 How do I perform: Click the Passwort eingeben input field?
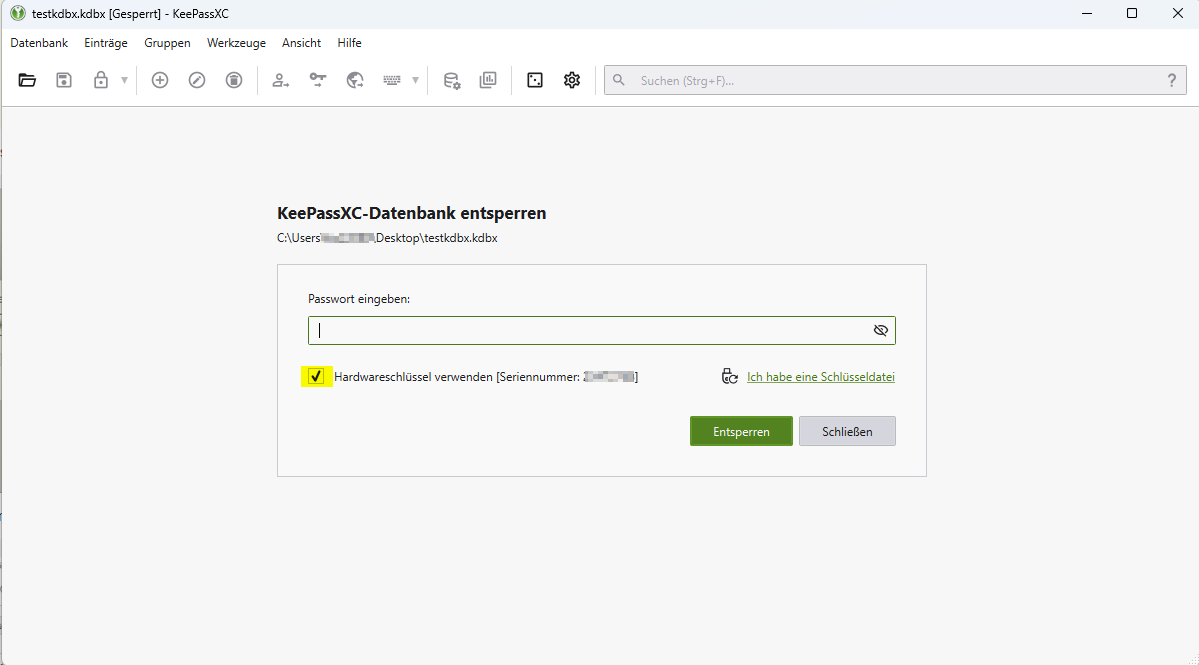click(602, 330)
